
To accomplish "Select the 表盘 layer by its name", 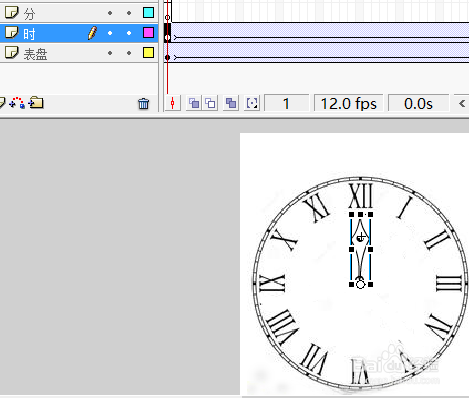I will (35, 54).
